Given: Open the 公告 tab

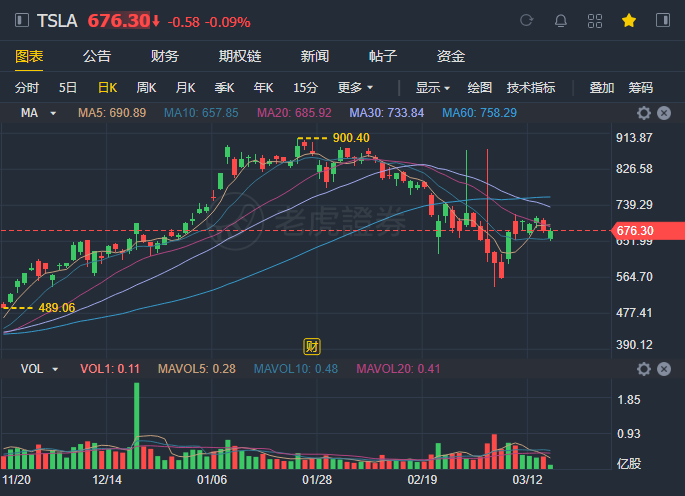Looking at the screenshot, I should pos(97,56).
